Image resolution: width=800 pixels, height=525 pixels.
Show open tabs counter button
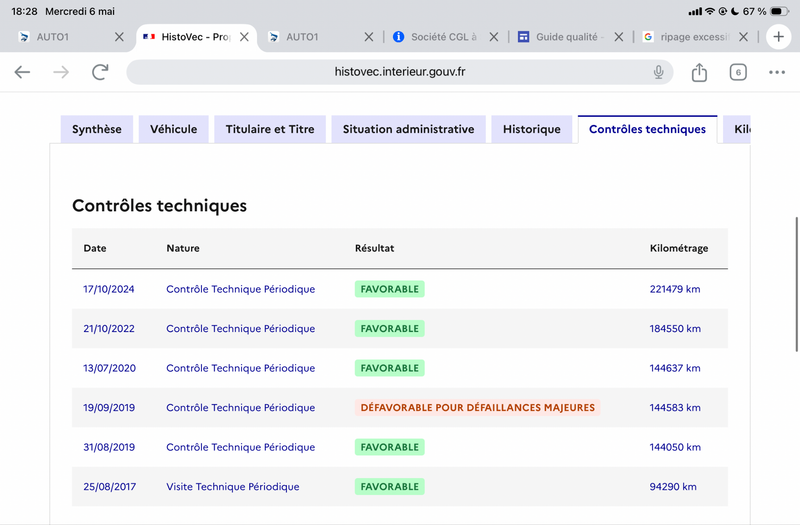738,72
